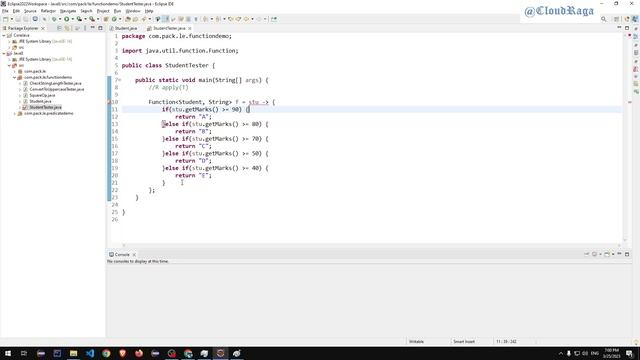
Task: Open the Window menu
Action: 133,11
